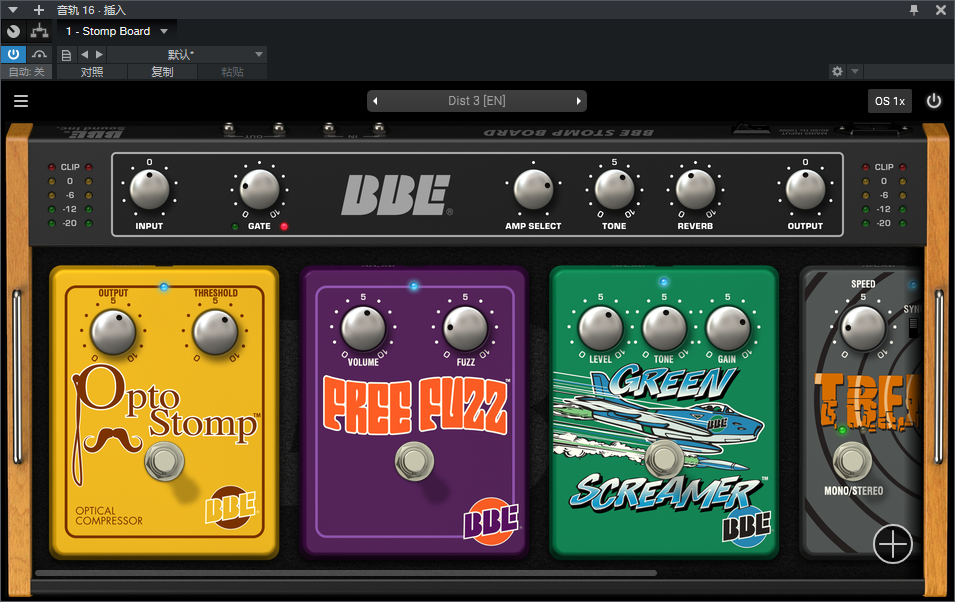Image resolution: width=955 pixels, height=602 pixels.
Task: Click the AMP SELECT knob
Action: click(x=534, y=189)
